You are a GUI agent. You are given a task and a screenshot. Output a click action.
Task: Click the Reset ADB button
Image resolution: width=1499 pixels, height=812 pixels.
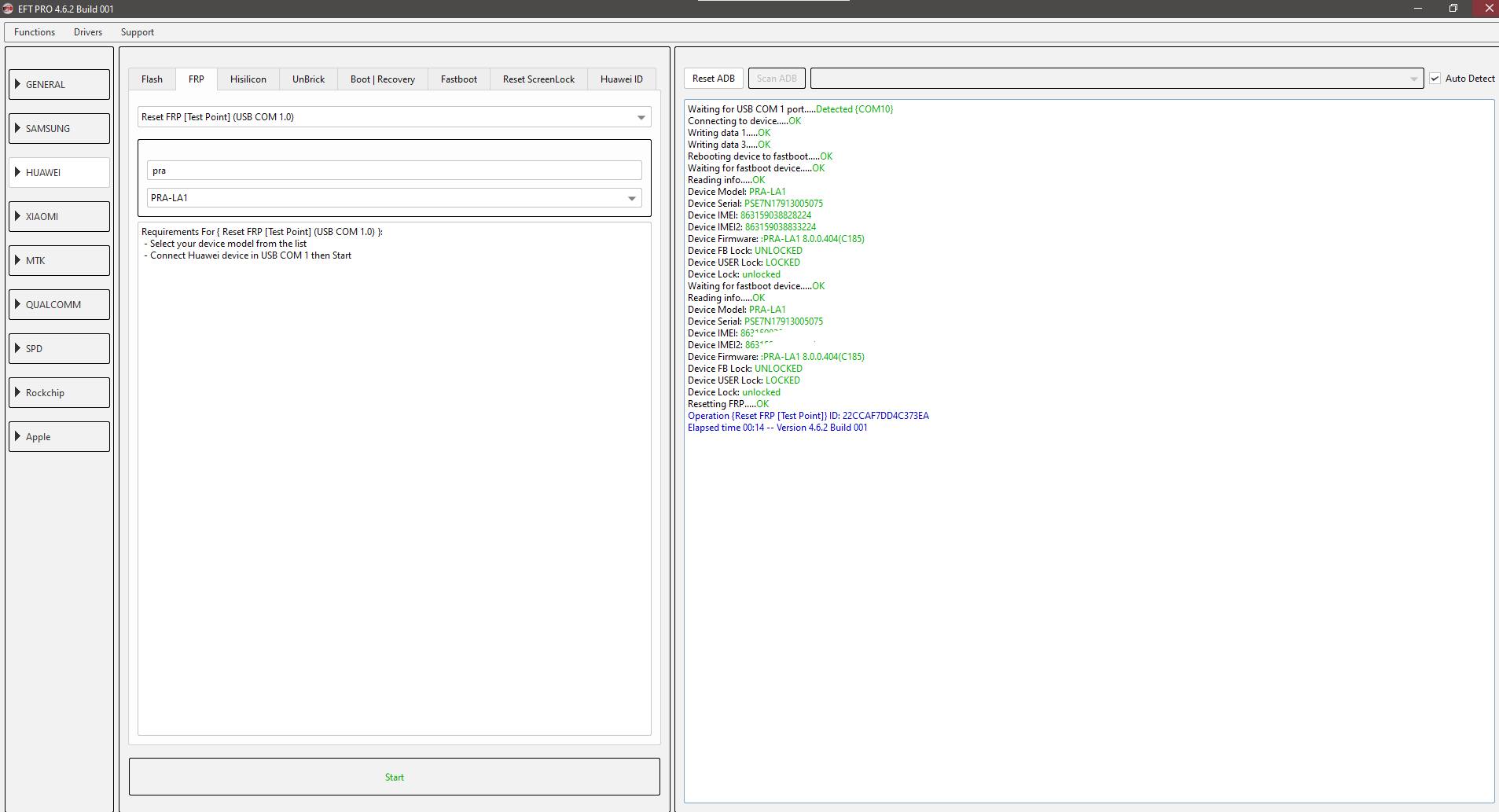[714, 79]
